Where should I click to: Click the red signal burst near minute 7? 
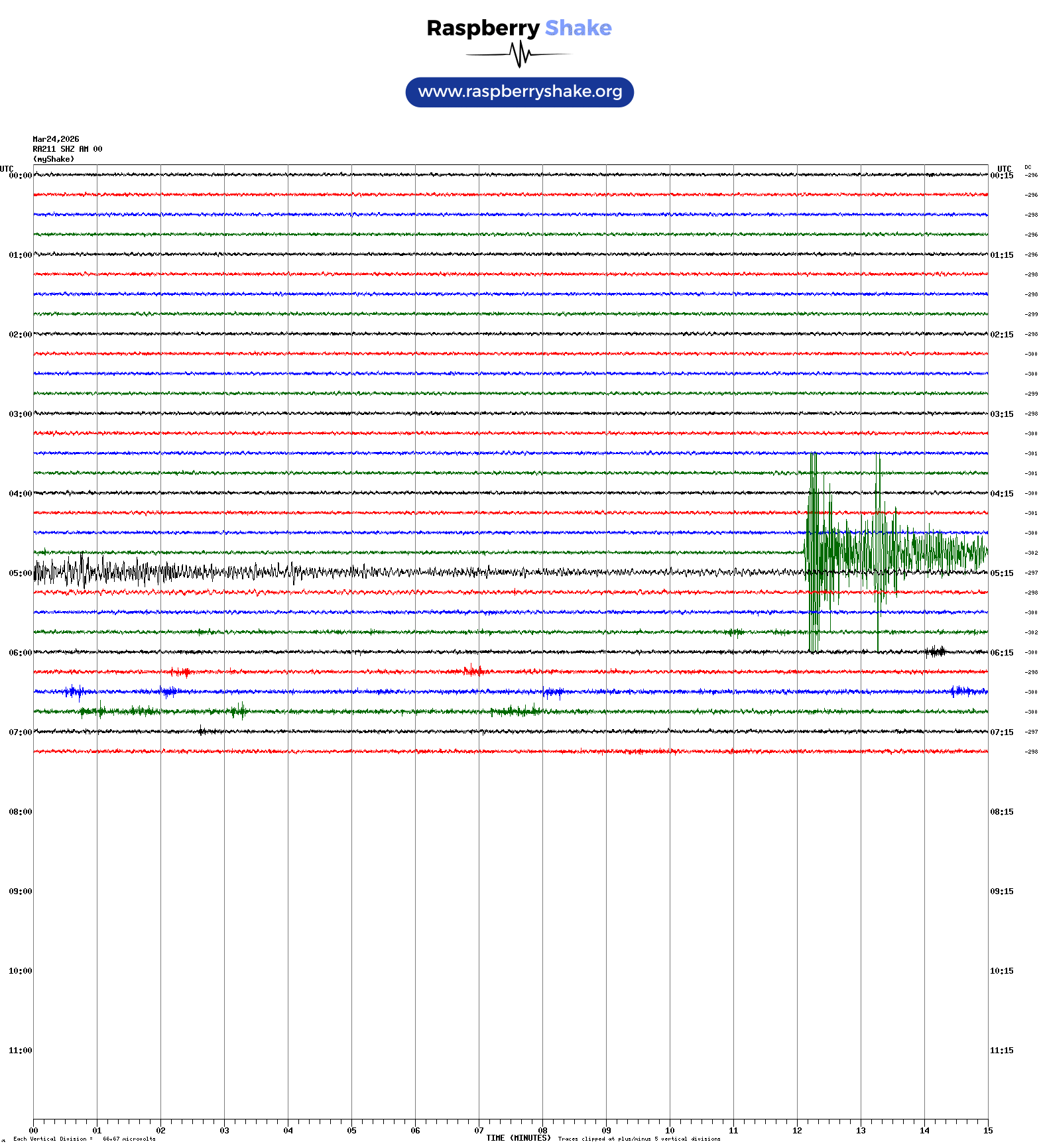(473, 671)
